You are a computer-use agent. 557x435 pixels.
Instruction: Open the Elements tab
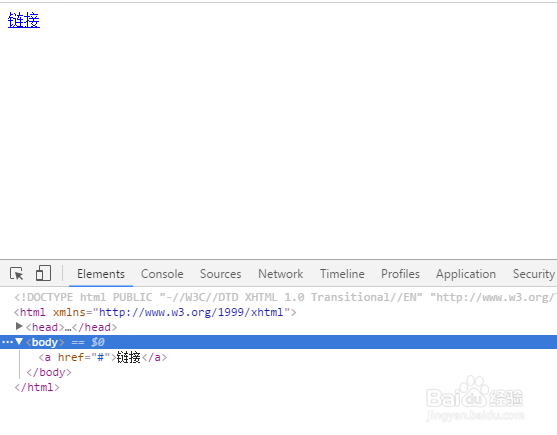[101, 274]
